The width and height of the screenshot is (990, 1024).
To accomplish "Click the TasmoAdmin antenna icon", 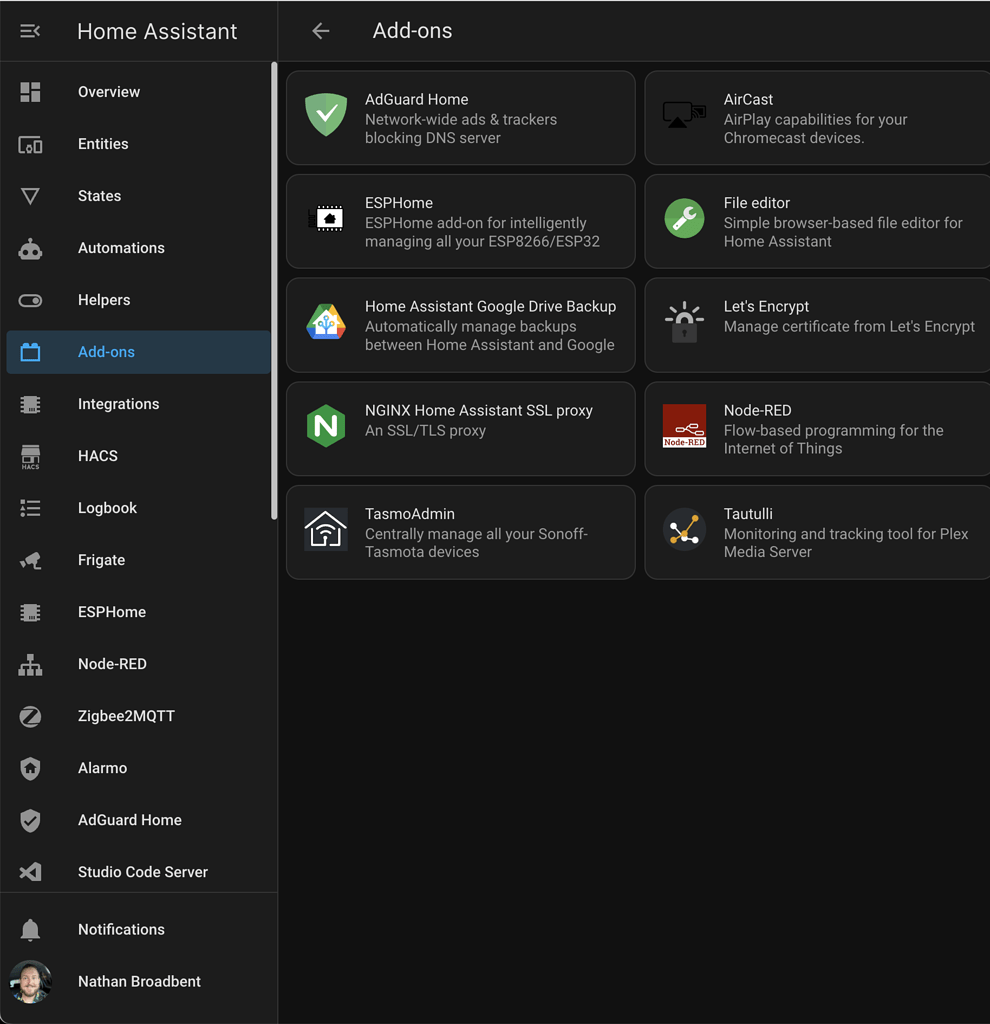I will coord(326,530).
